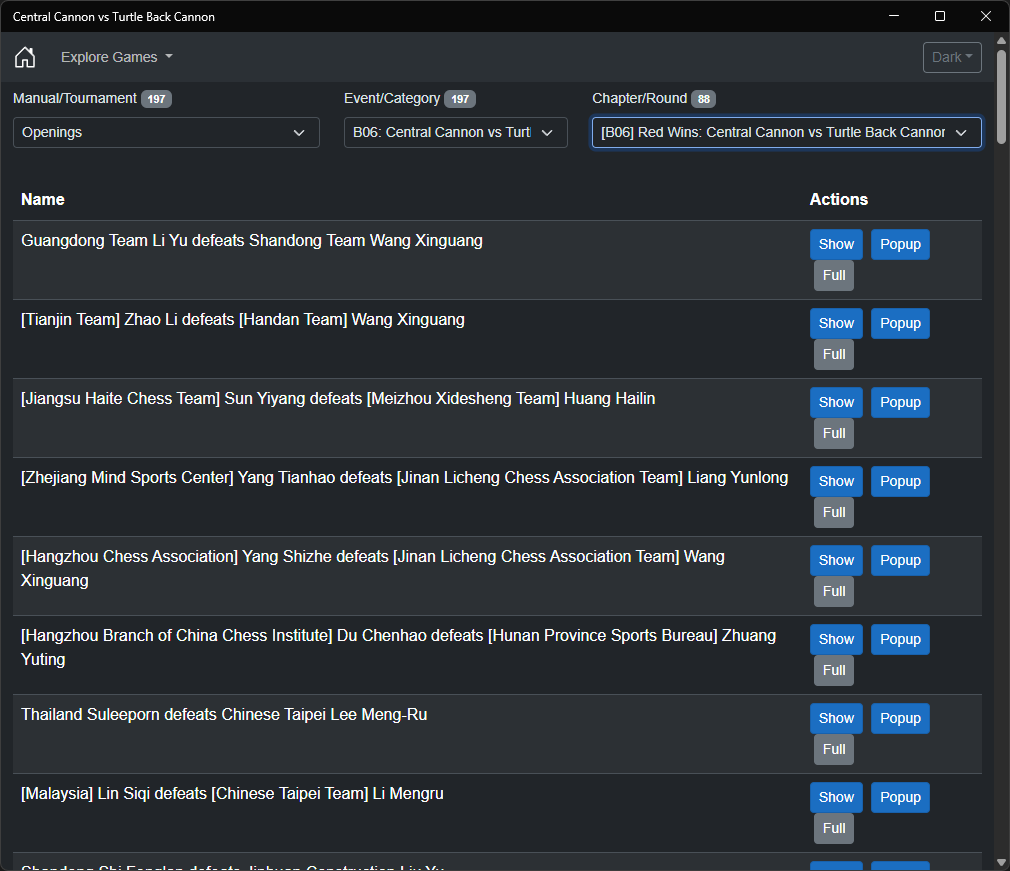Viewport: 1010px width, 871px height.
Task: Select text 'Guangdong Team Li Yu defeats Shandong Team Wang Xinguang'
Action: (252, 241)
